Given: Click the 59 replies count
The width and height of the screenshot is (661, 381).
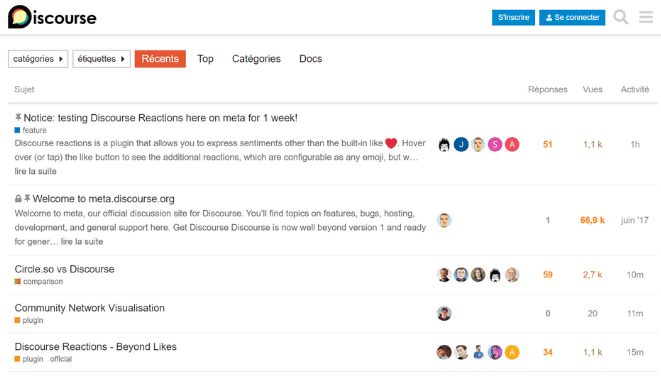Looking at the screenshot, I should coord(548,275).
